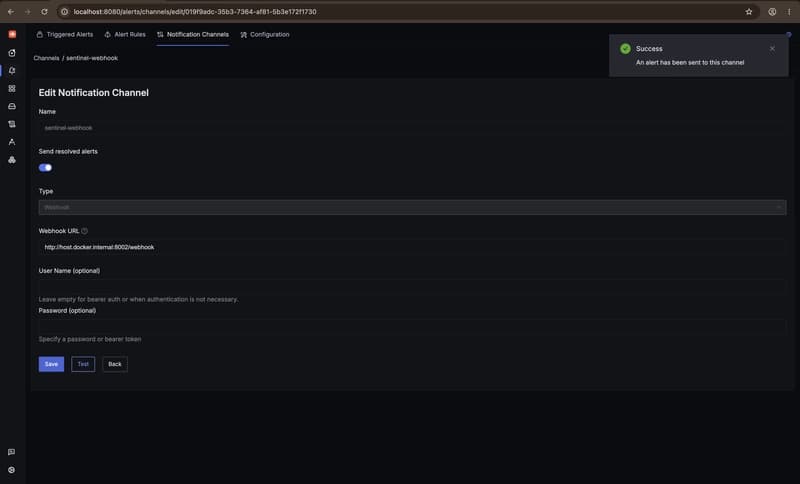This screenshot has height=484, width=800.
Task: Open the person-shaped icon in sidebar
Action: pos(12,142)
